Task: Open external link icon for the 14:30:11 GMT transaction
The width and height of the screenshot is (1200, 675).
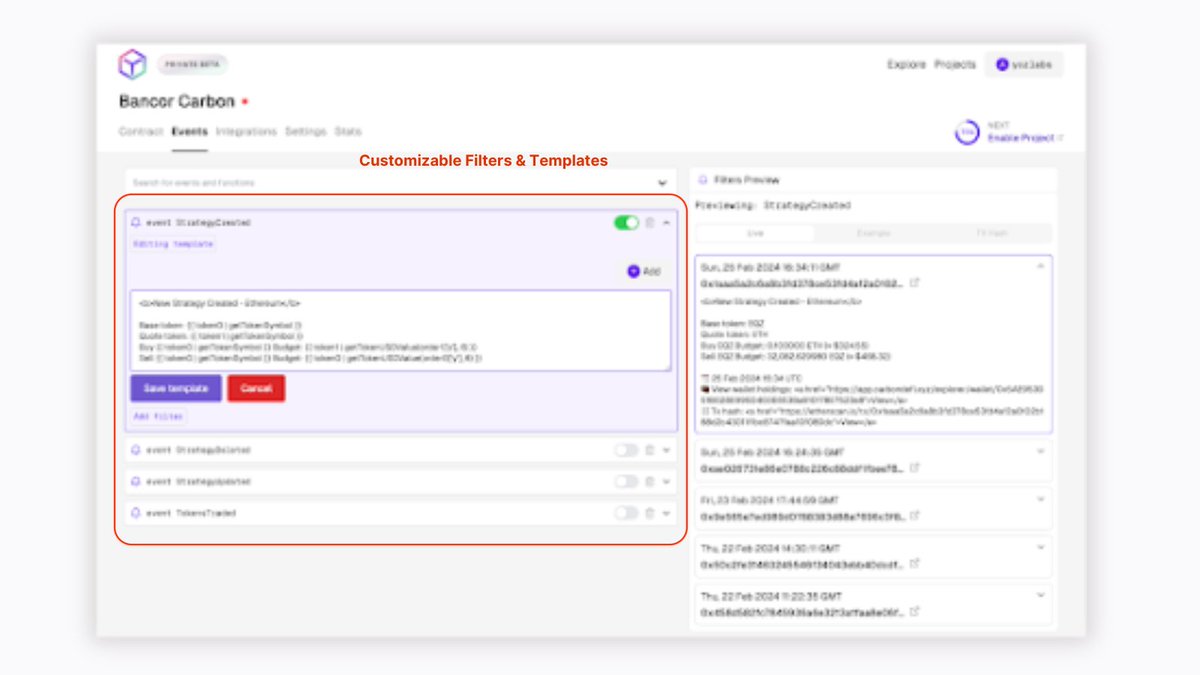Action: pyautogui.click(x=915, y=564)
